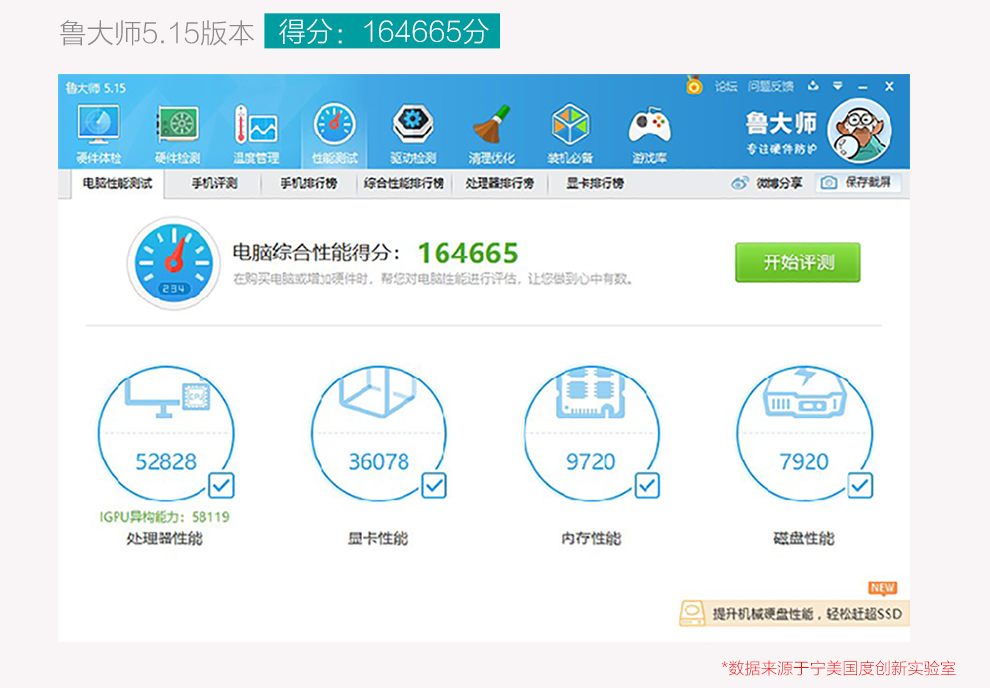Click the IGPU异构能力: 58119 text
The width and height of the screenshot is (990, 688).
[165, 517]
